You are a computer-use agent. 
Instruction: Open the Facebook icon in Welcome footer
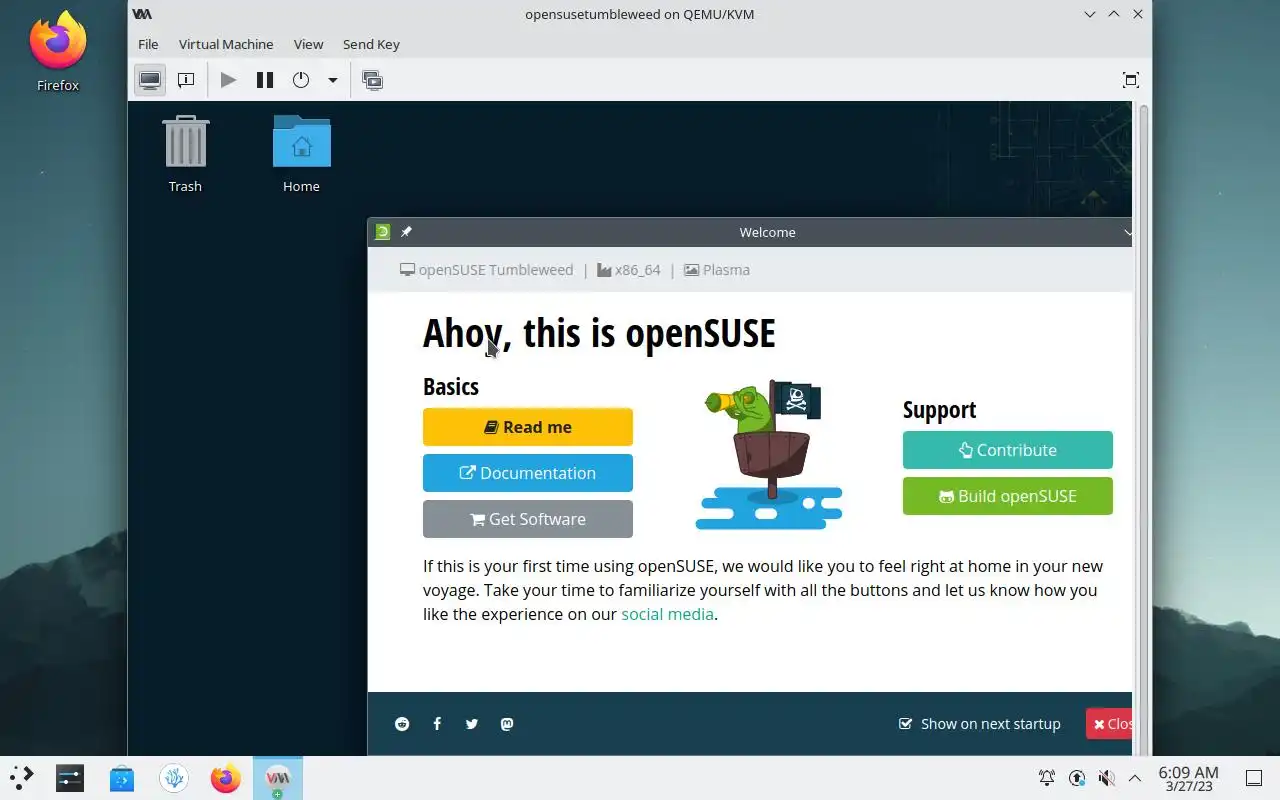(x=437, y=724)
